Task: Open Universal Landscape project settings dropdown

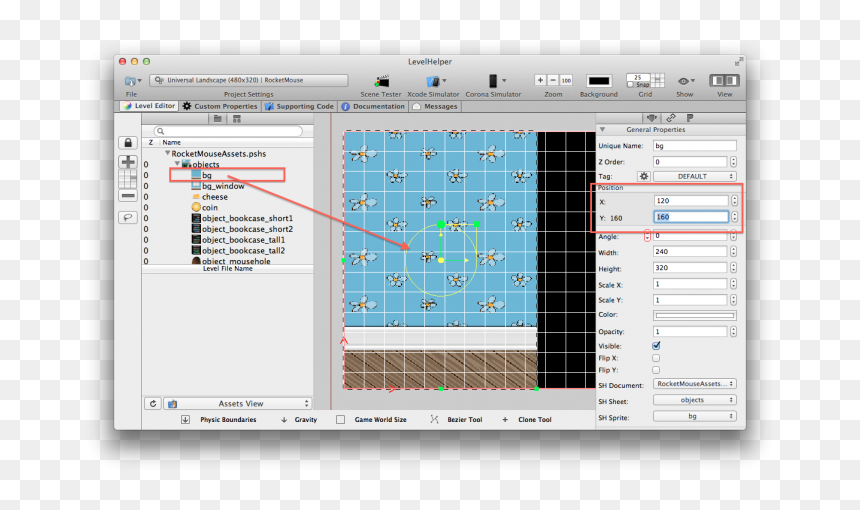Action: (248, 80)
